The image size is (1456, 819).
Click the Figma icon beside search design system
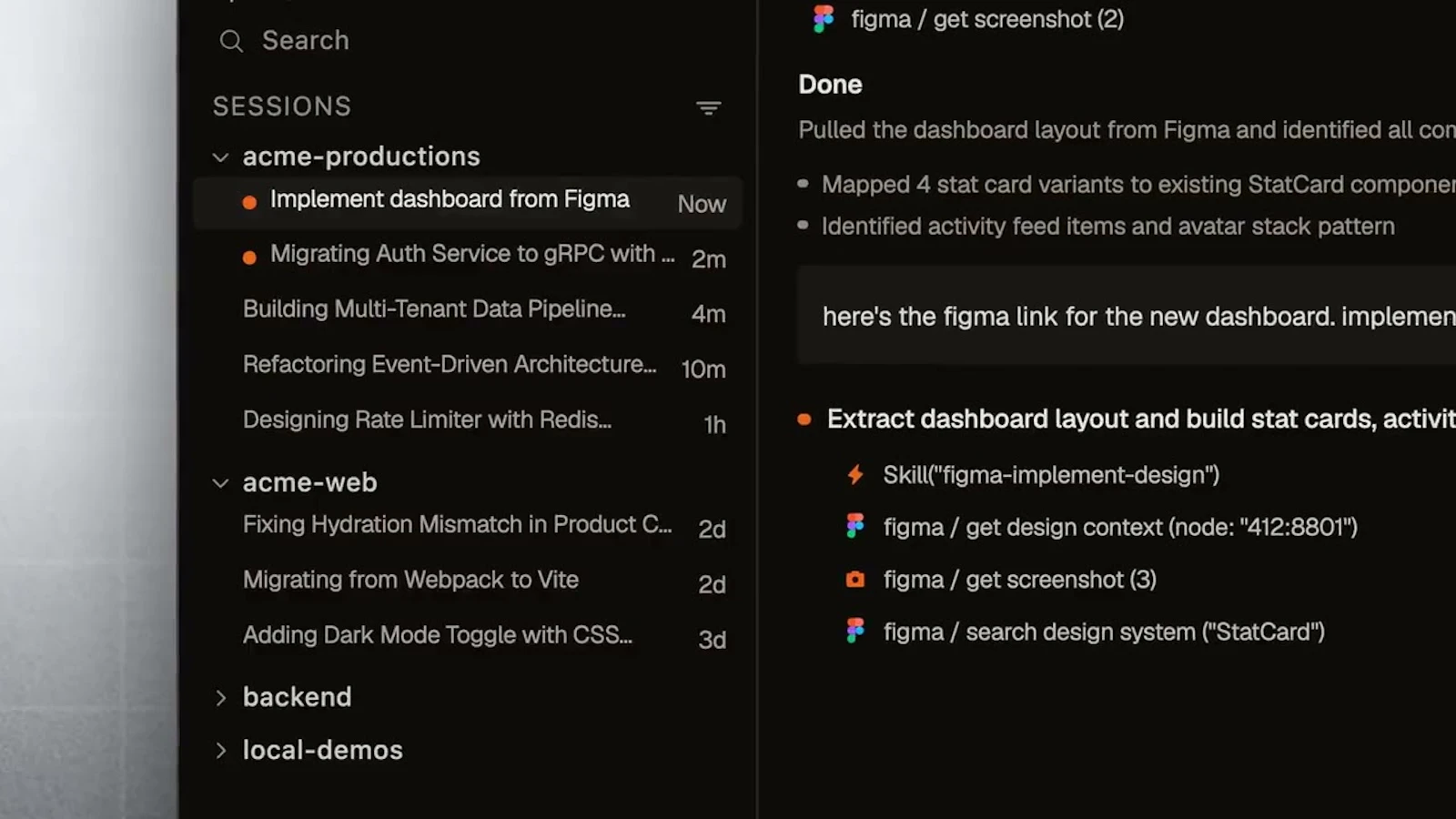[x=854, y=630]
